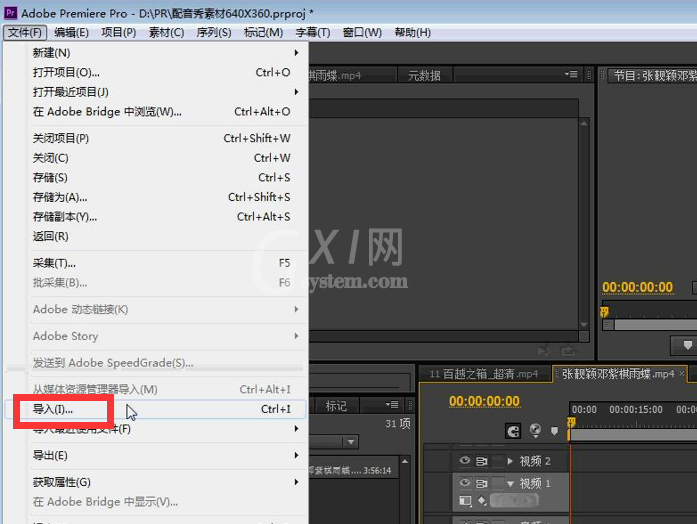Open source panel flyout menu icon
This screenshot has height=524, width=697.
click(571, 74)
